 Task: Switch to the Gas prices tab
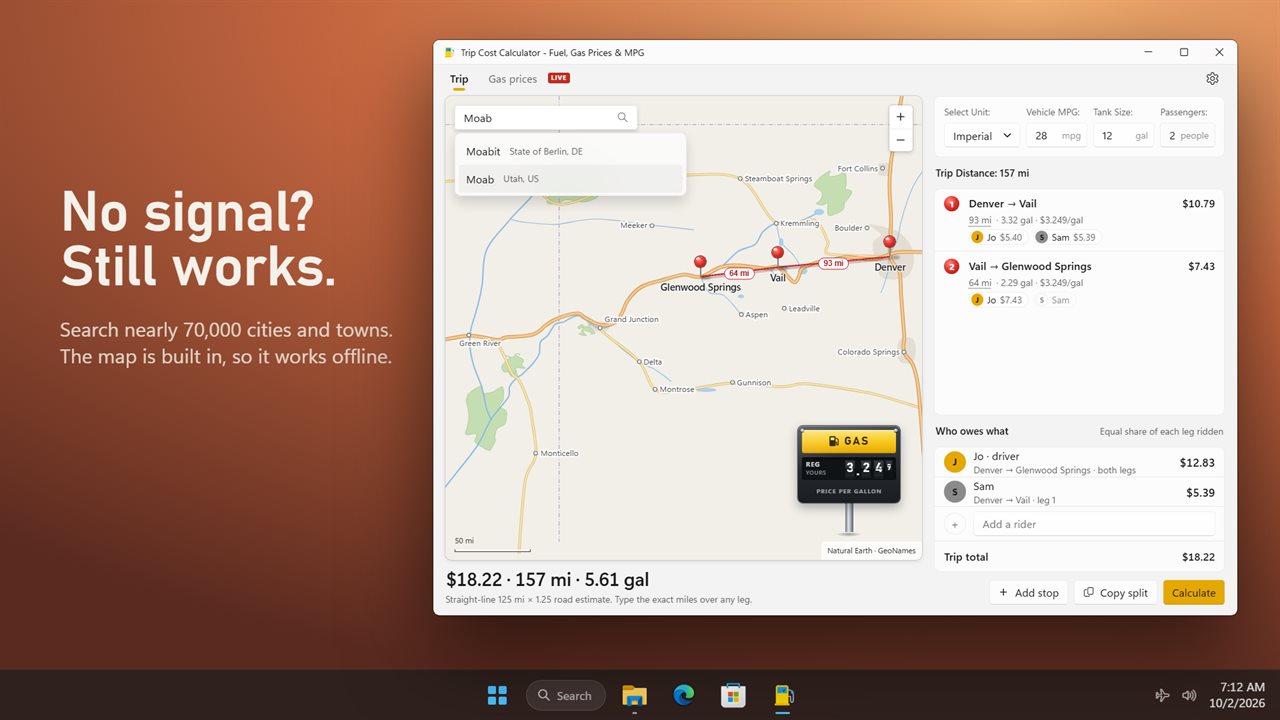(512, 79)
